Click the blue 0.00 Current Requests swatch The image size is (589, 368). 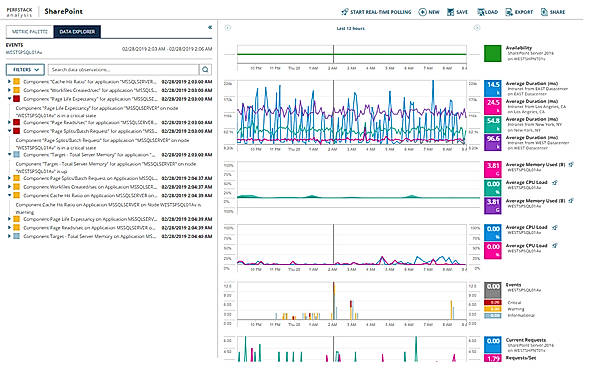492,345
